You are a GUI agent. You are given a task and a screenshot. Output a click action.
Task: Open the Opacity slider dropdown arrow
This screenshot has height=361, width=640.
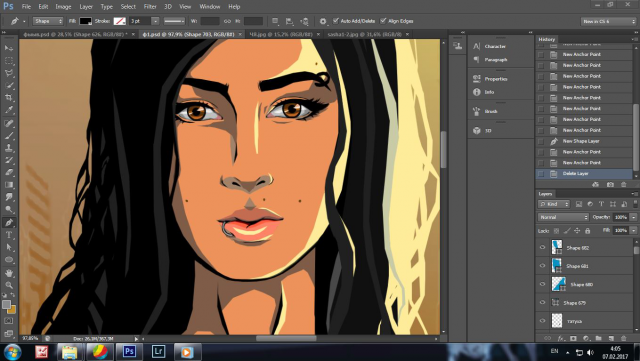633,217
